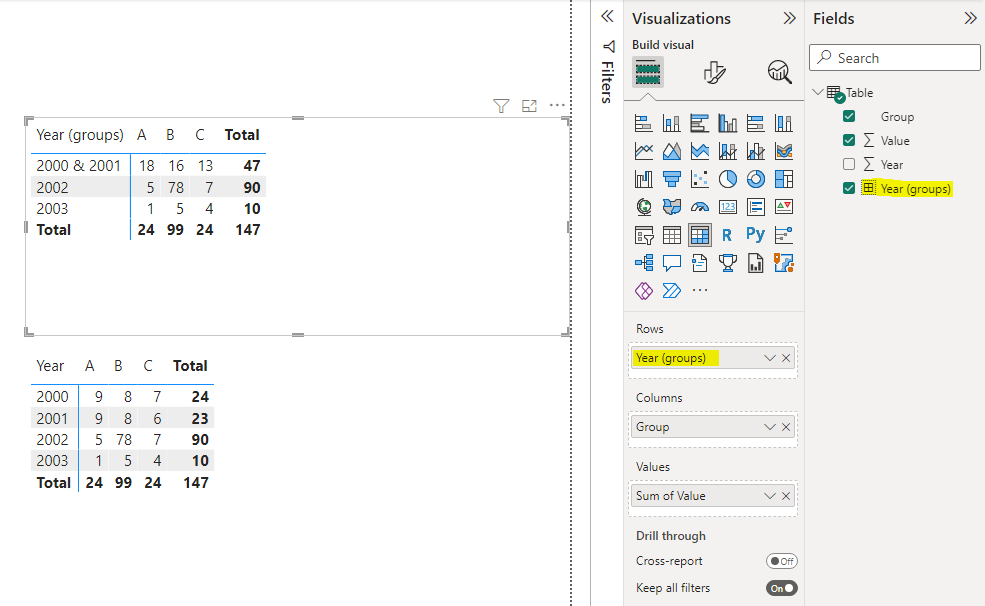Select the stacked bar chart visual
985x606 pixels.
643,123
